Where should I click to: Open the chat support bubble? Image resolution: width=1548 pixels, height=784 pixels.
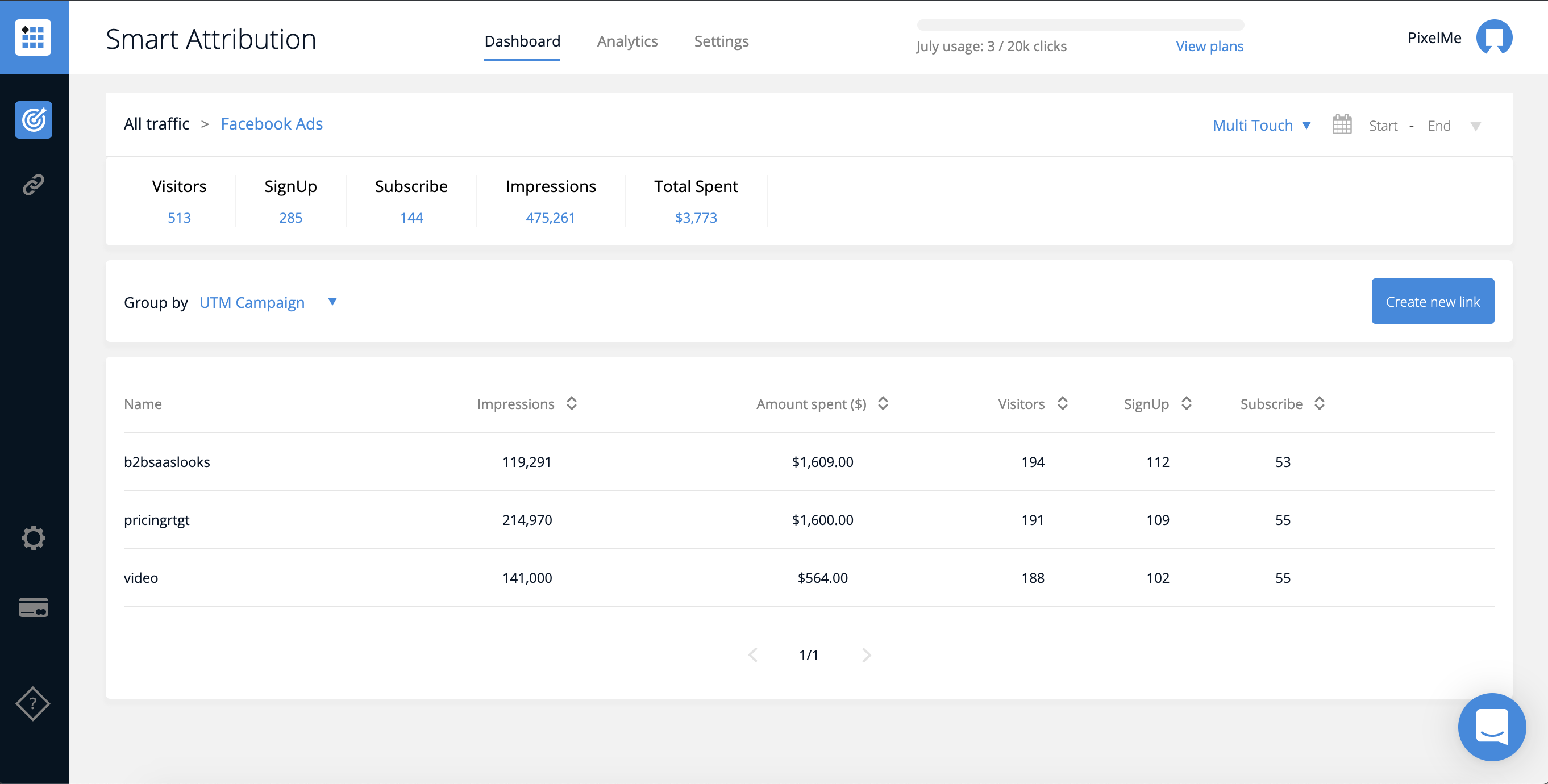tap(1492, 726)
